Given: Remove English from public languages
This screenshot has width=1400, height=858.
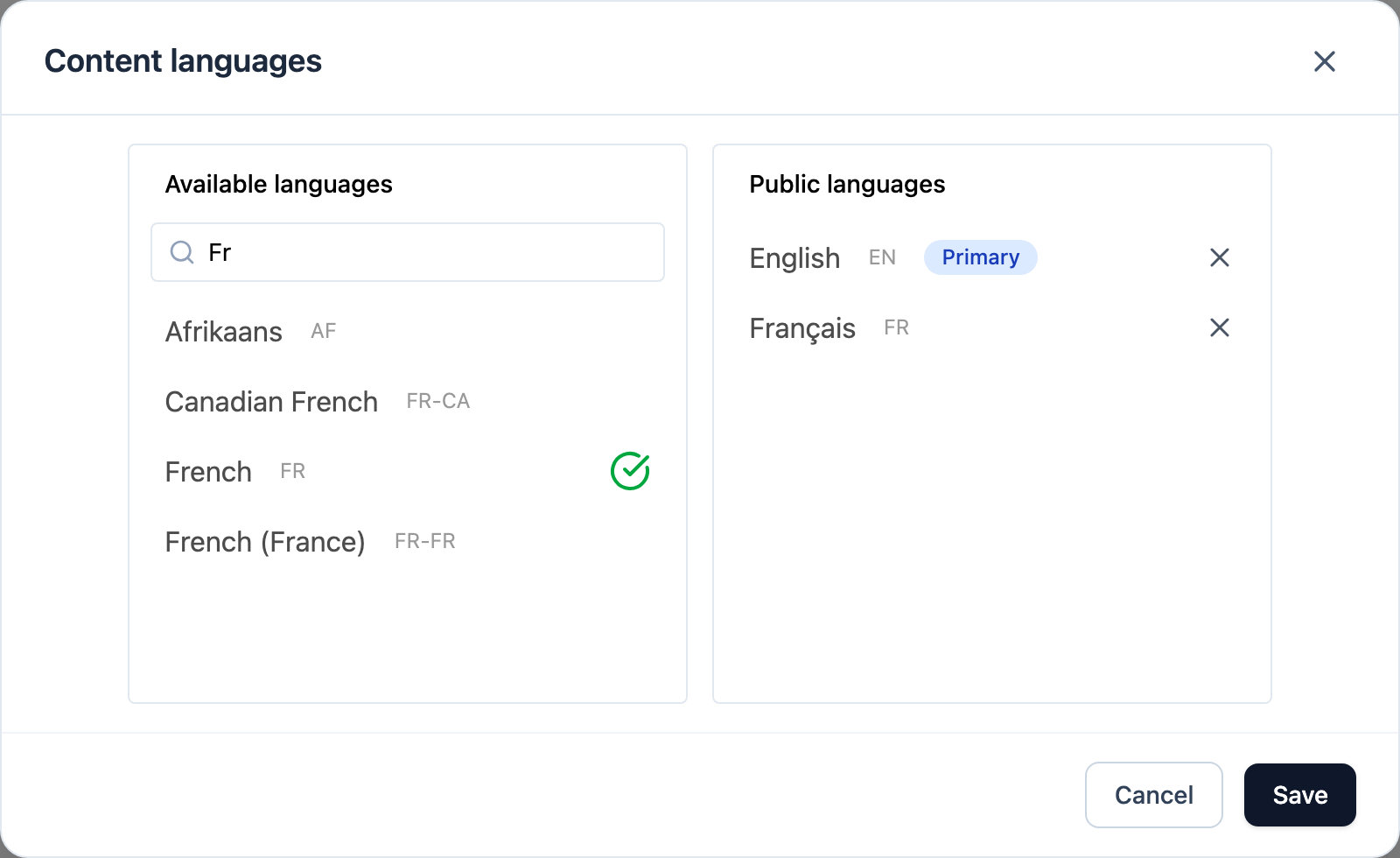Looking at the screenshot, I should pos(1219,257).
